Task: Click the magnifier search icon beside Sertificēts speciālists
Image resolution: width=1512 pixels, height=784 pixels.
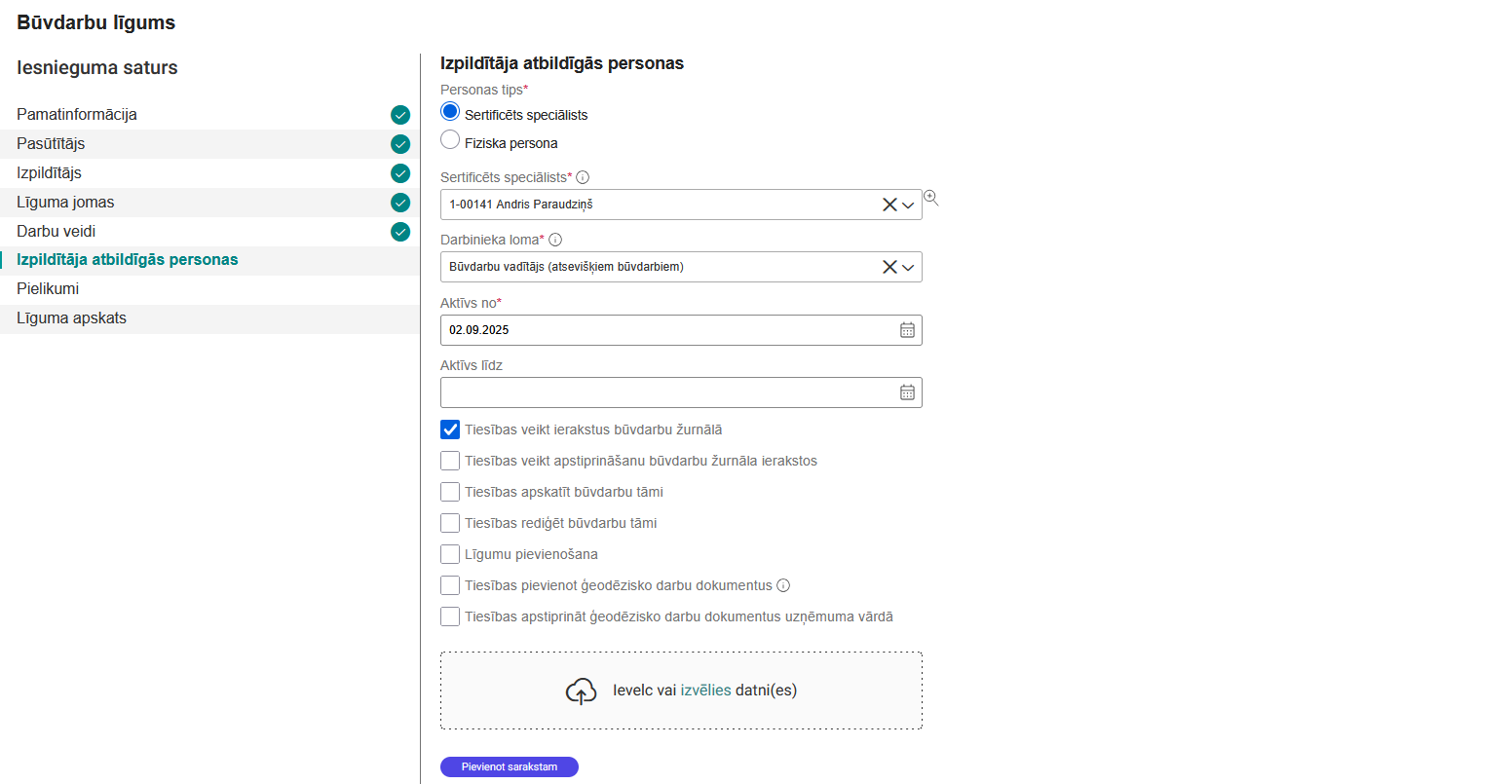Action: point(930,198)
